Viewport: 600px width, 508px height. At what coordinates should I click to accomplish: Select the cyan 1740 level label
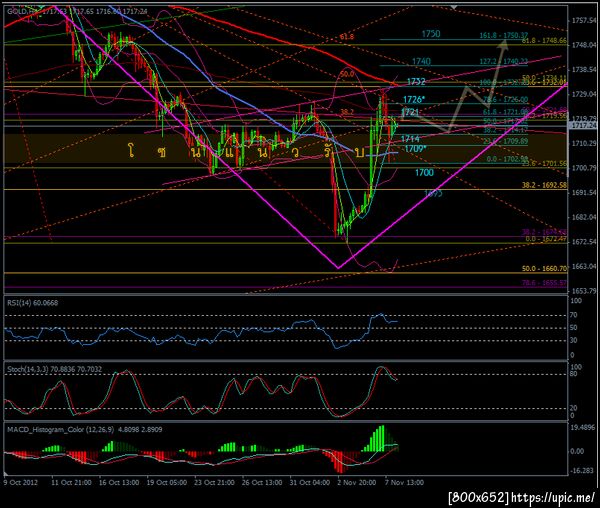[421, 61]
